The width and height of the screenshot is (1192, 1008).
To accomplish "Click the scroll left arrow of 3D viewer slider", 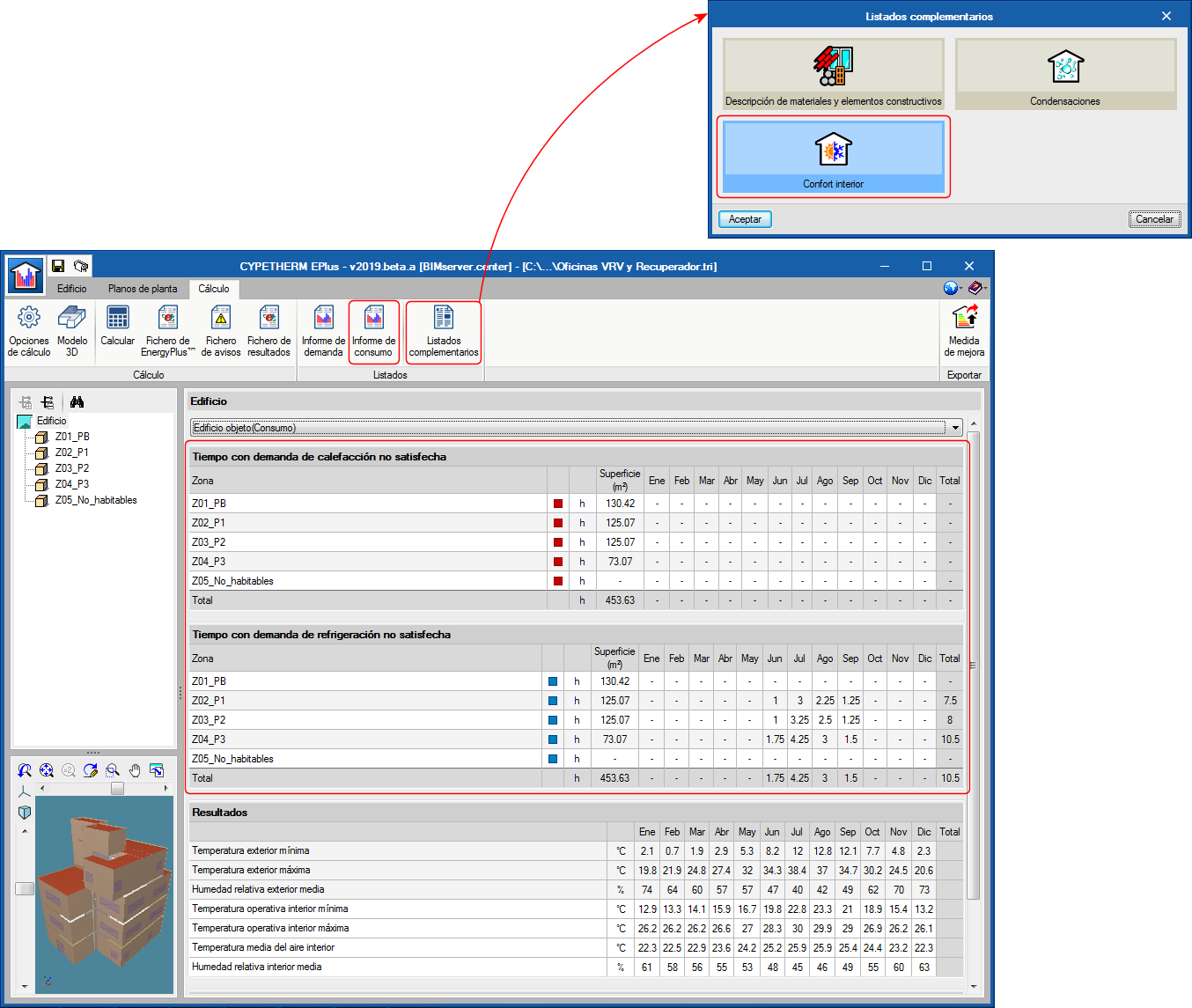I will coord(42,789).
